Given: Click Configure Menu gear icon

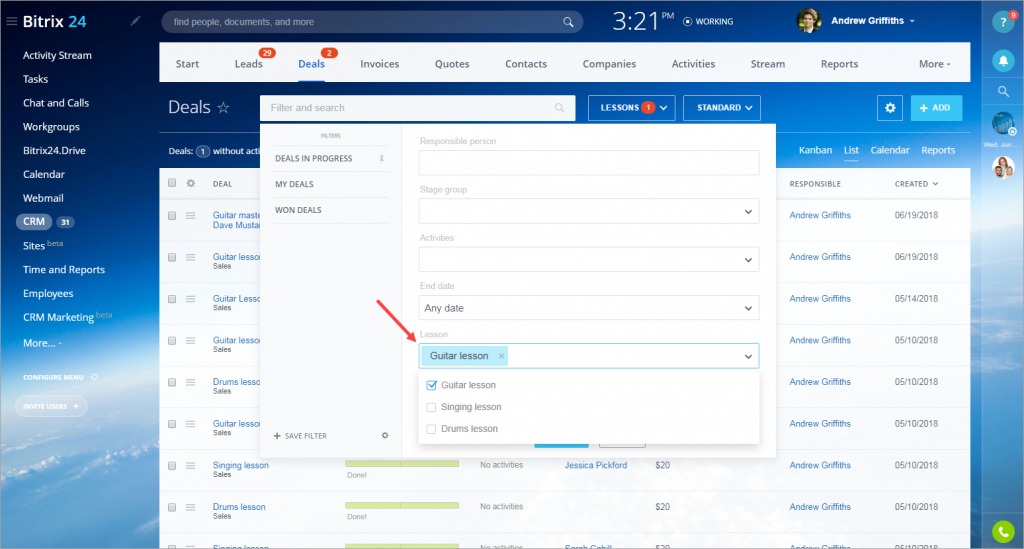Looking at the screenshot, I should [95, 377].
